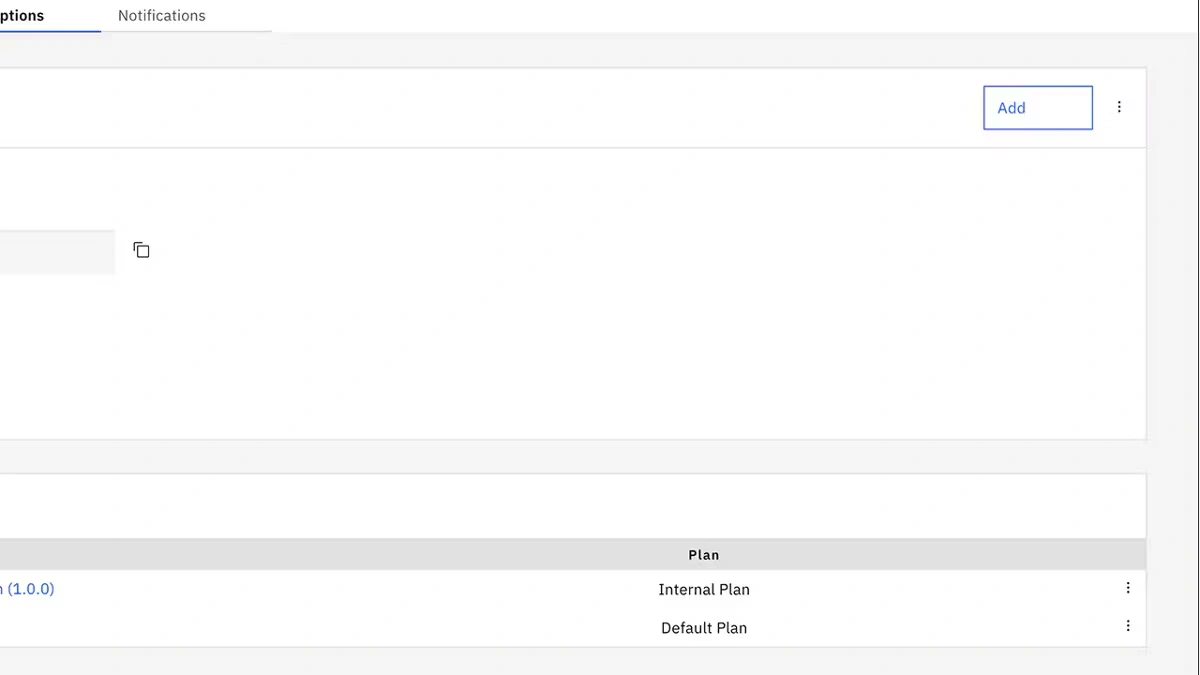Switch to the Notifications tab

coord(161,15)
